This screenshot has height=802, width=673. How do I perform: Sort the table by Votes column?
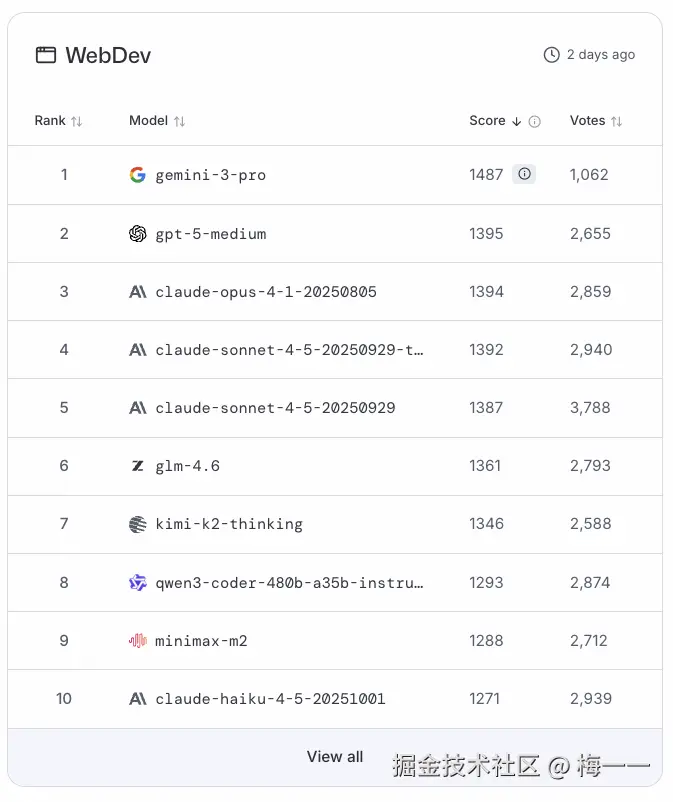tap(617, 122)
